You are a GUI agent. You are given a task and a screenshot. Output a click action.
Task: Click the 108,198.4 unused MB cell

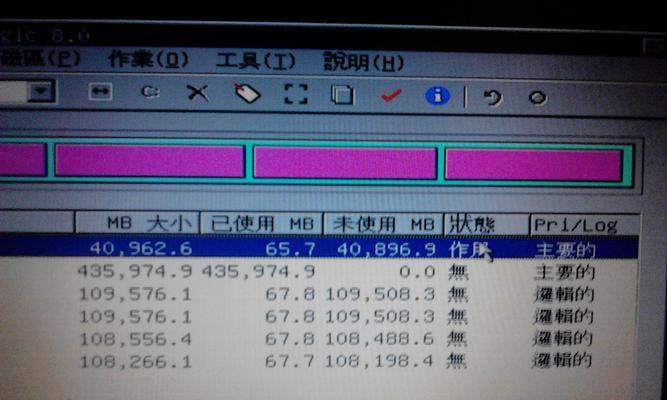[x=379, y=361]
